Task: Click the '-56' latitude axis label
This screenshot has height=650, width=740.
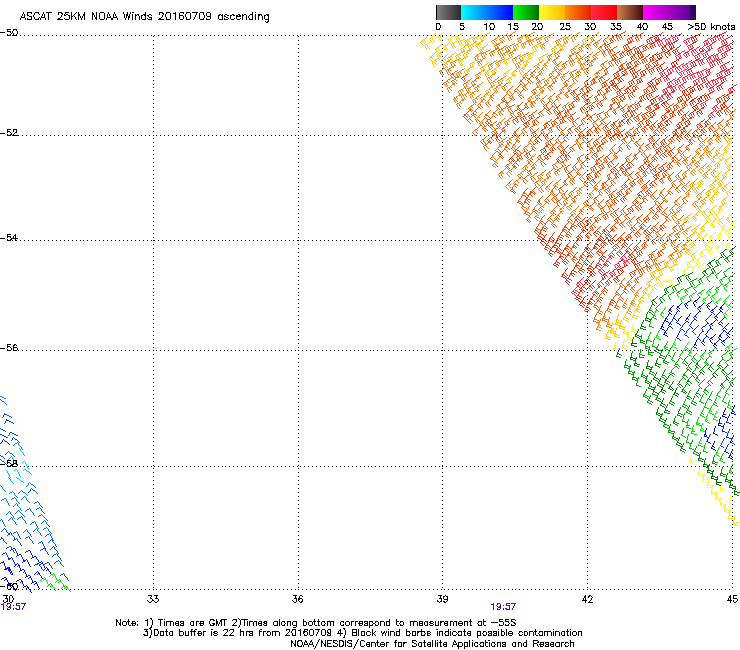Action: coord(9,347)
